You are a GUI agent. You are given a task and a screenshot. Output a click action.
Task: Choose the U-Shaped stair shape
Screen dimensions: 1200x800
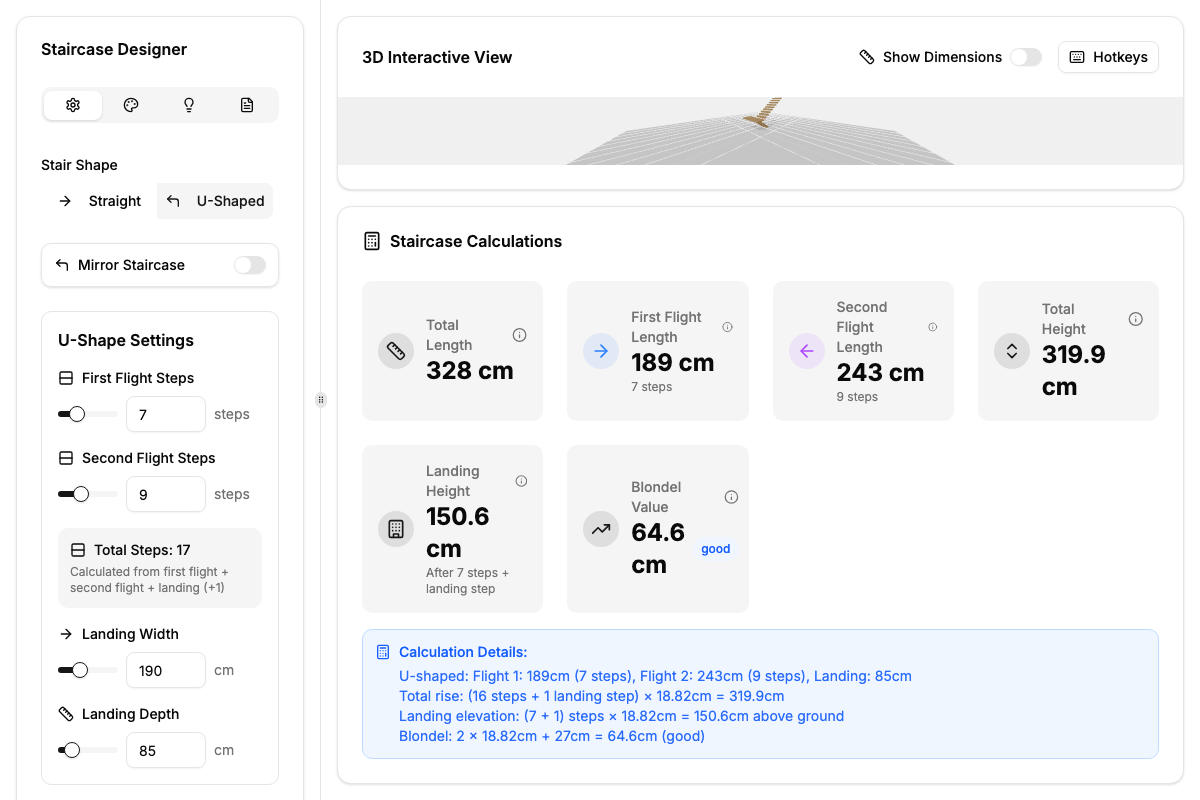pos(216,201)
